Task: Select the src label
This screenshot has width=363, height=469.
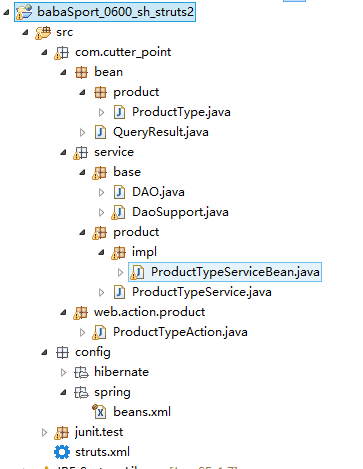Action: coord(65,33)
